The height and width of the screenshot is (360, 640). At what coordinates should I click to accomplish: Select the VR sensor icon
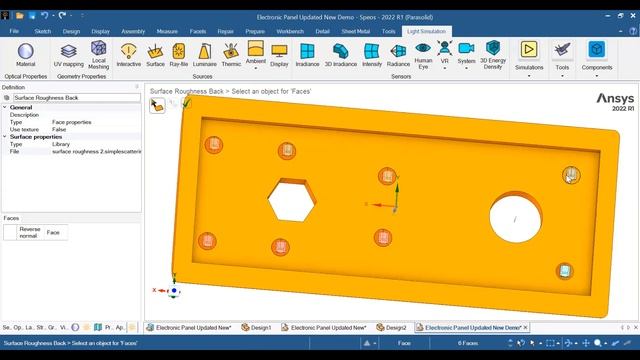click(444, 49)
